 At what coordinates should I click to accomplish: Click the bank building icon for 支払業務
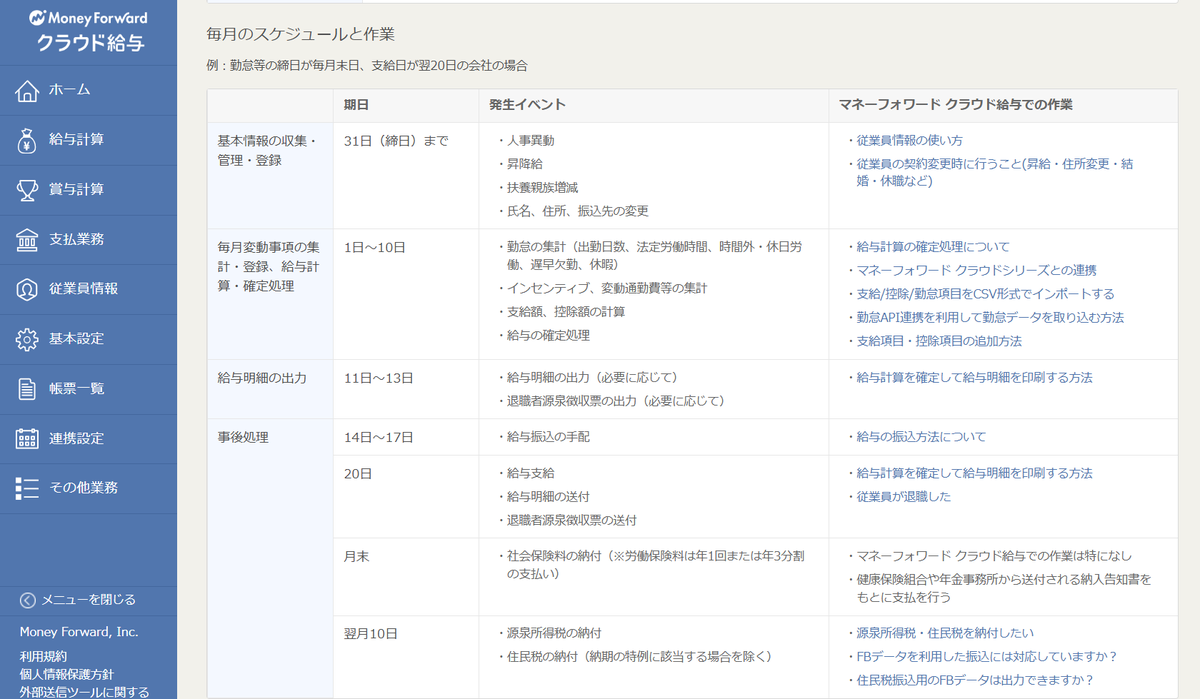[x=27, y=240]
